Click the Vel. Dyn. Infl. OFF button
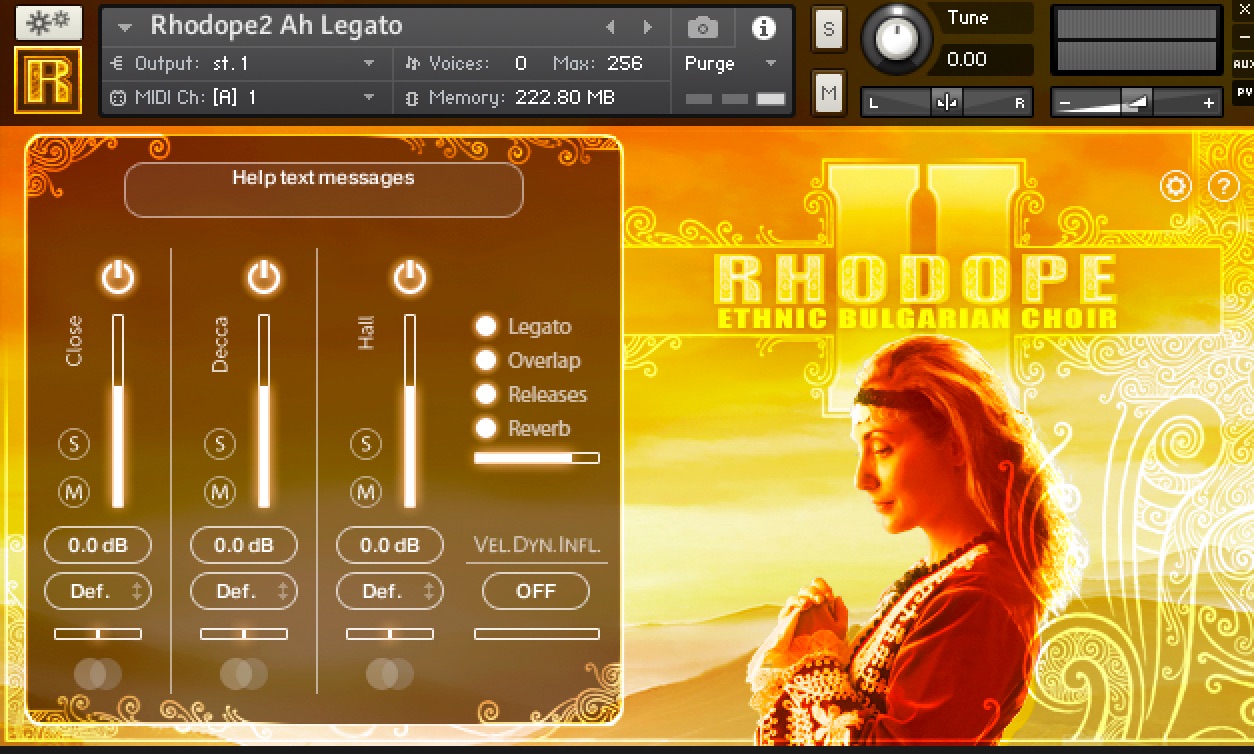This screenshot has width=1254, height=754. (535, 591)
